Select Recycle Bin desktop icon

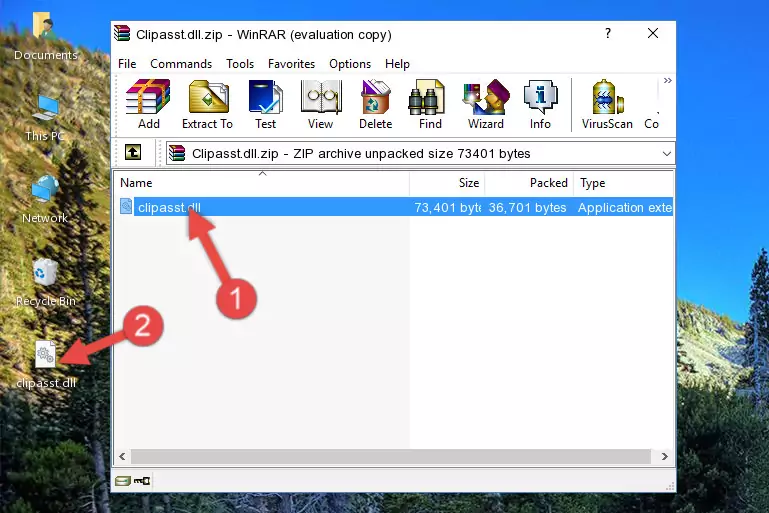45,283
